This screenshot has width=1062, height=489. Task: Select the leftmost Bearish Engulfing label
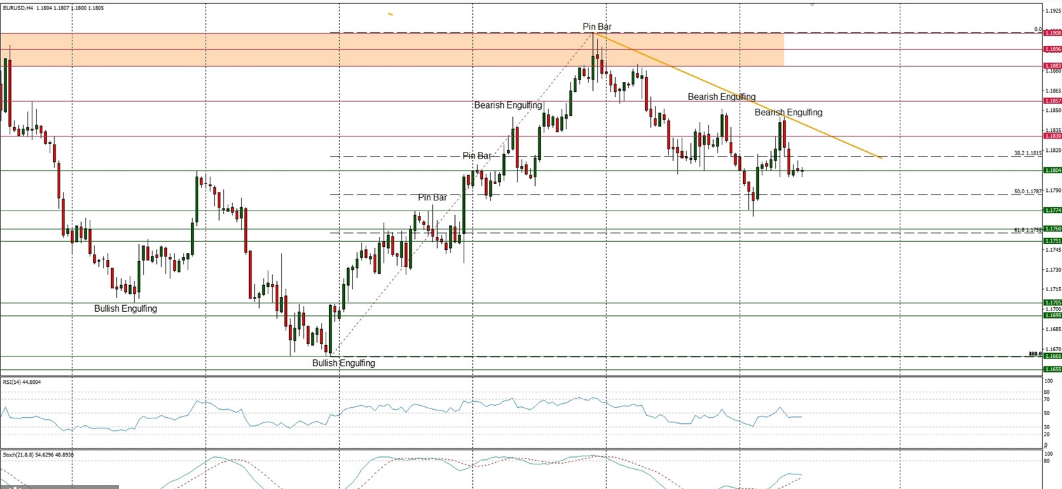pos(508,105)
